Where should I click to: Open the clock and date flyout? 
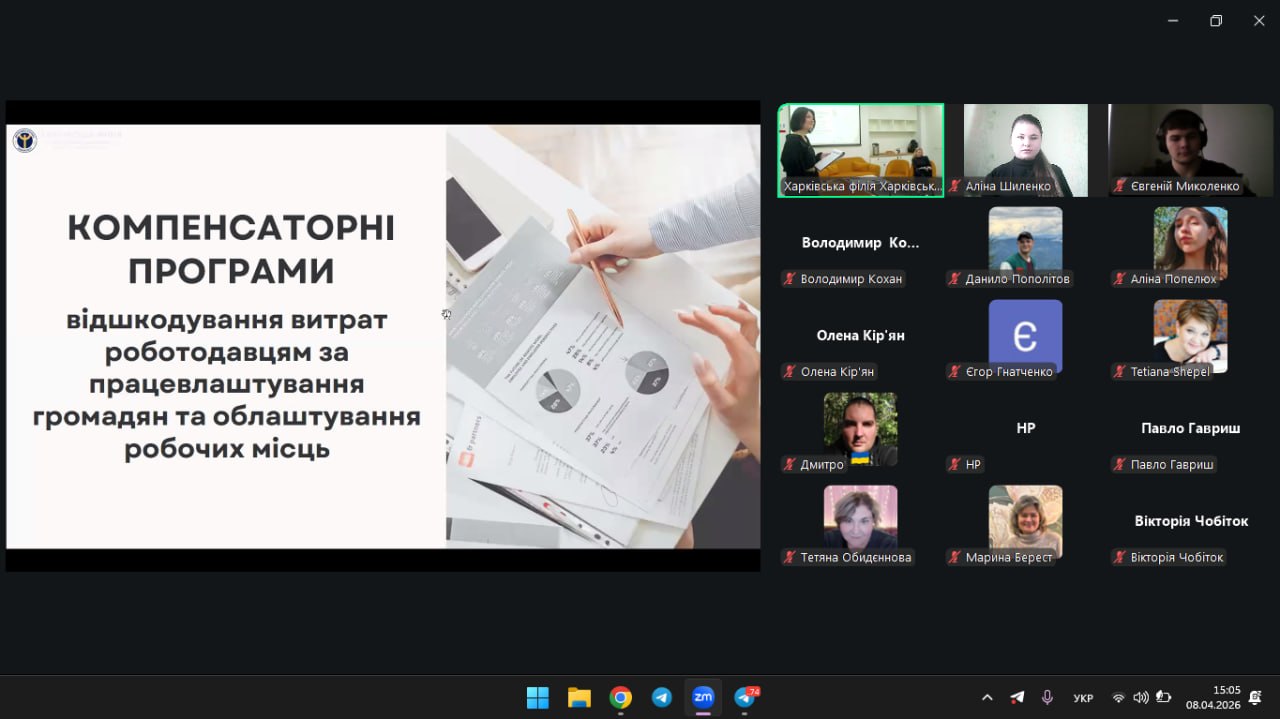tap(1213, 697)
